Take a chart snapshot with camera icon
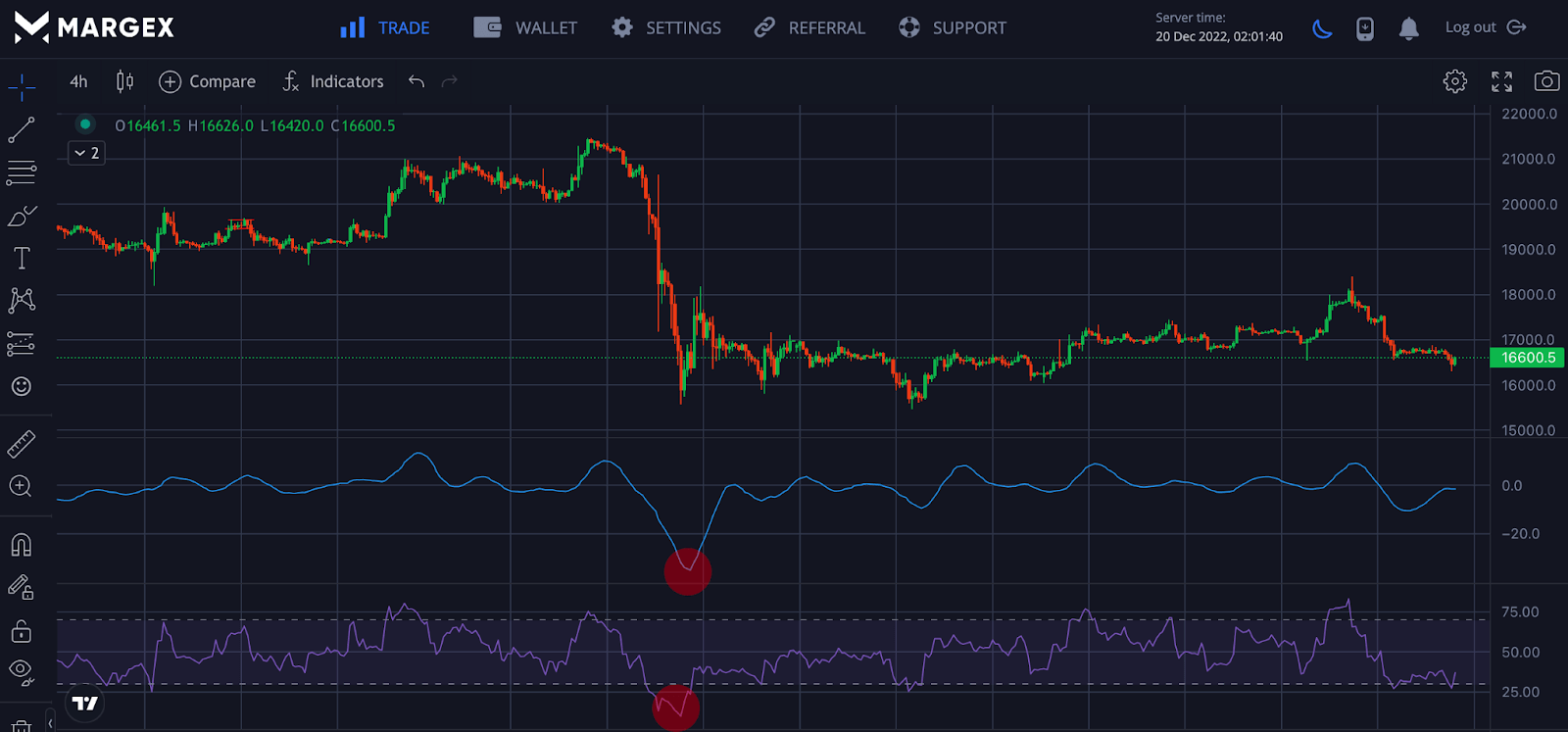 click(1546, 81)
